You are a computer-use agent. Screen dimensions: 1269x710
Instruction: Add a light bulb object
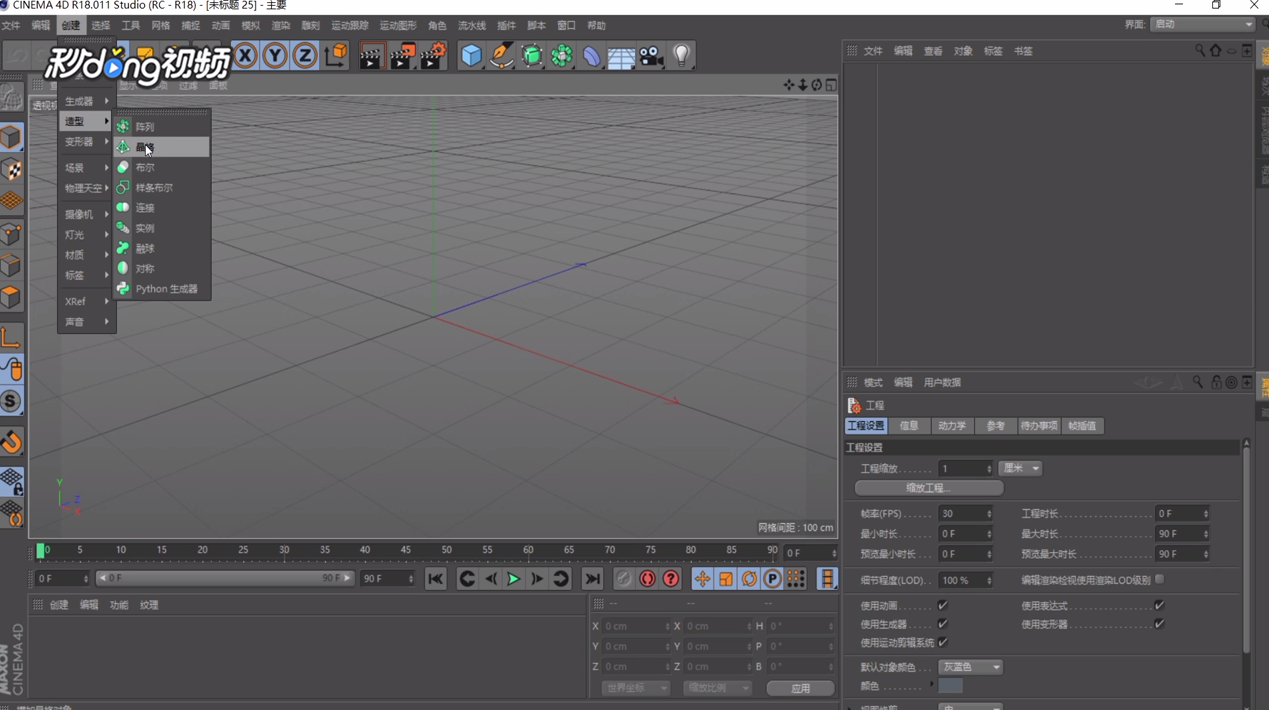(x=682, y=56)
